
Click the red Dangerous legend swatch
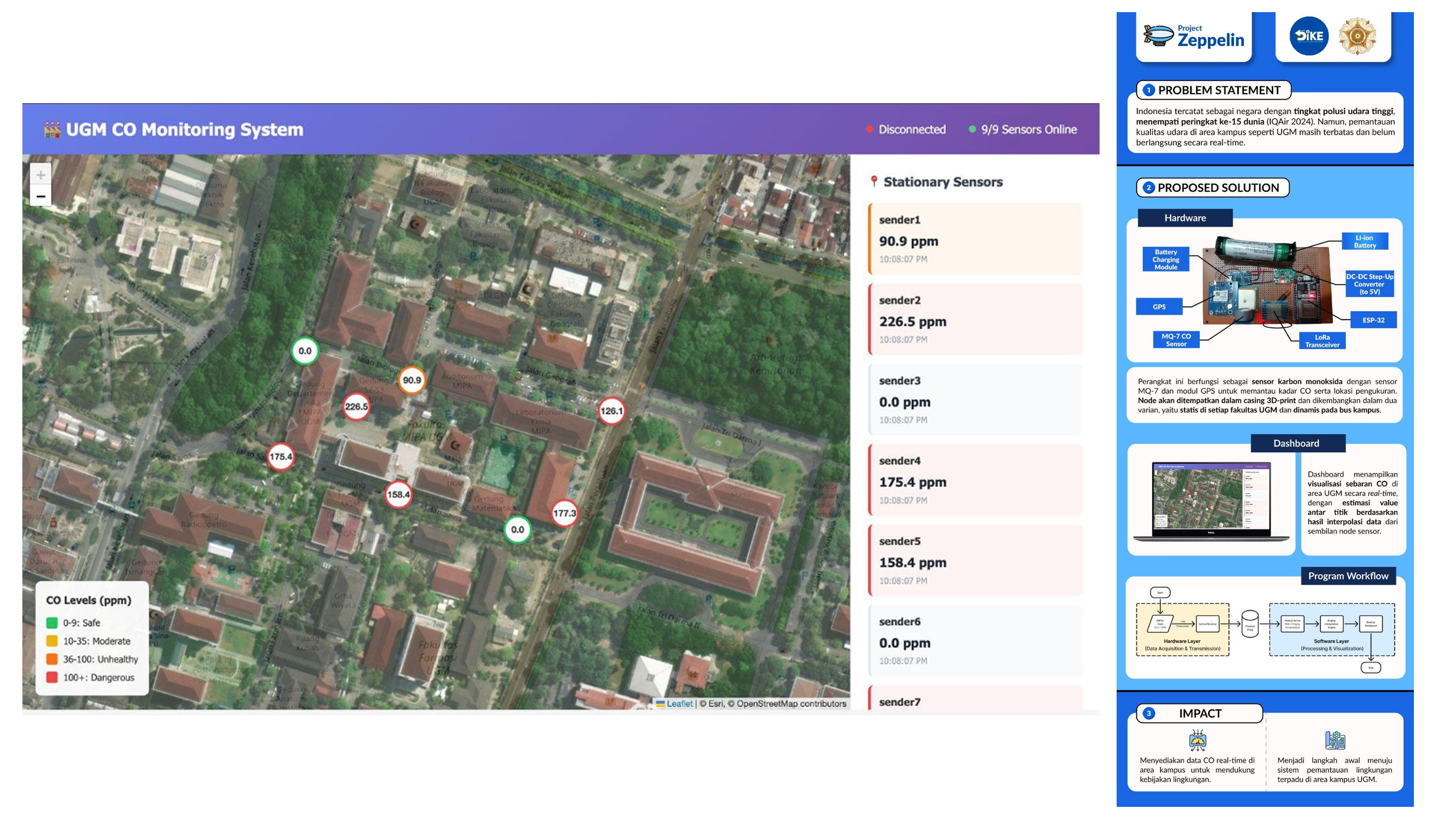[52, 677]
